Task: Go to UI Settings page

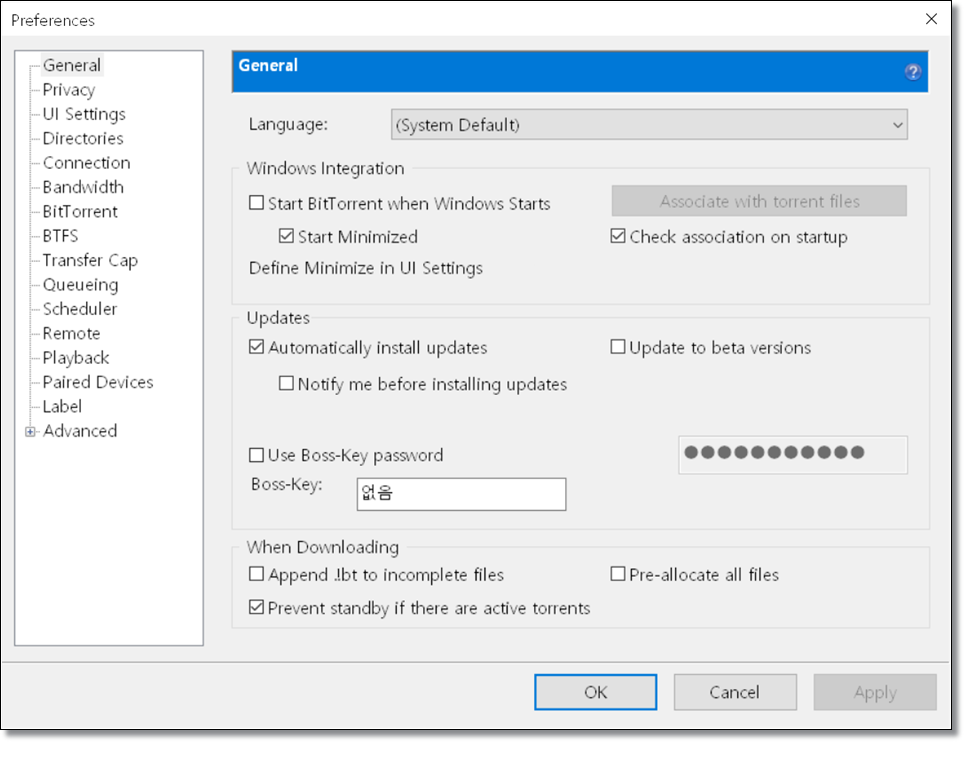Action: pos(84,114)
